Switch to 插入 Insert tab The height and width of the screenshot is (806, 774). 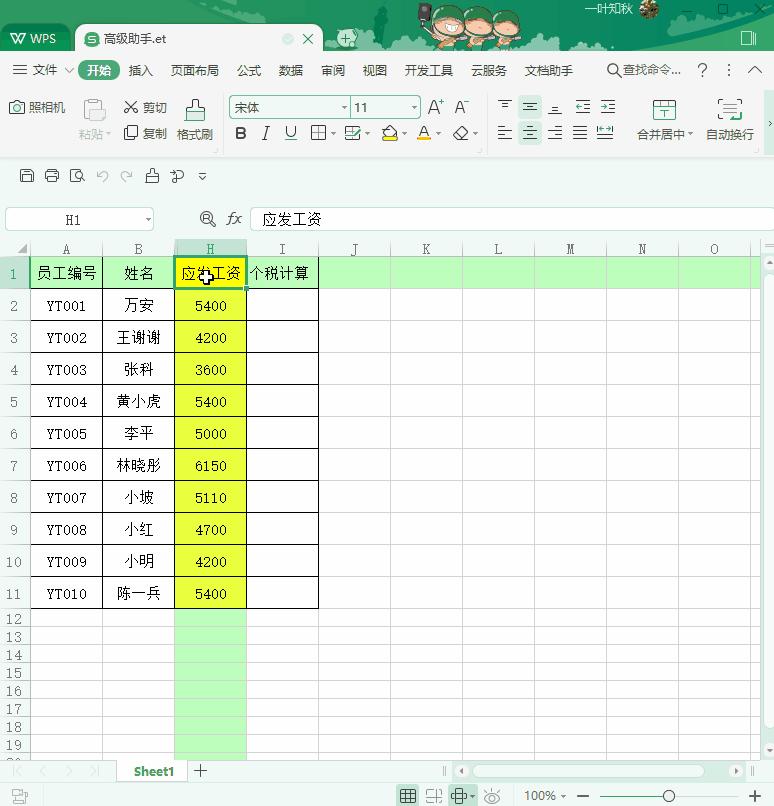click(140, 70)
